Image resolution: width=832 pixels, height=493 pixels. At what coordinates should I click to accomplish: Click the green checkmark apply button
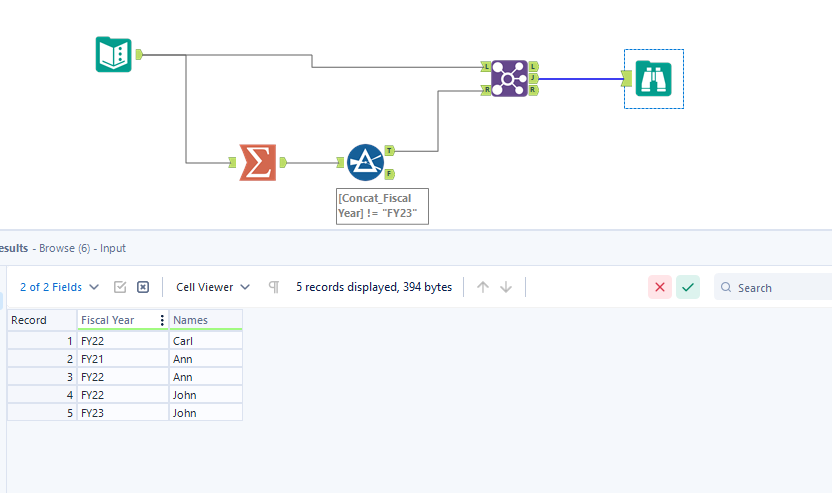(688, 287)
